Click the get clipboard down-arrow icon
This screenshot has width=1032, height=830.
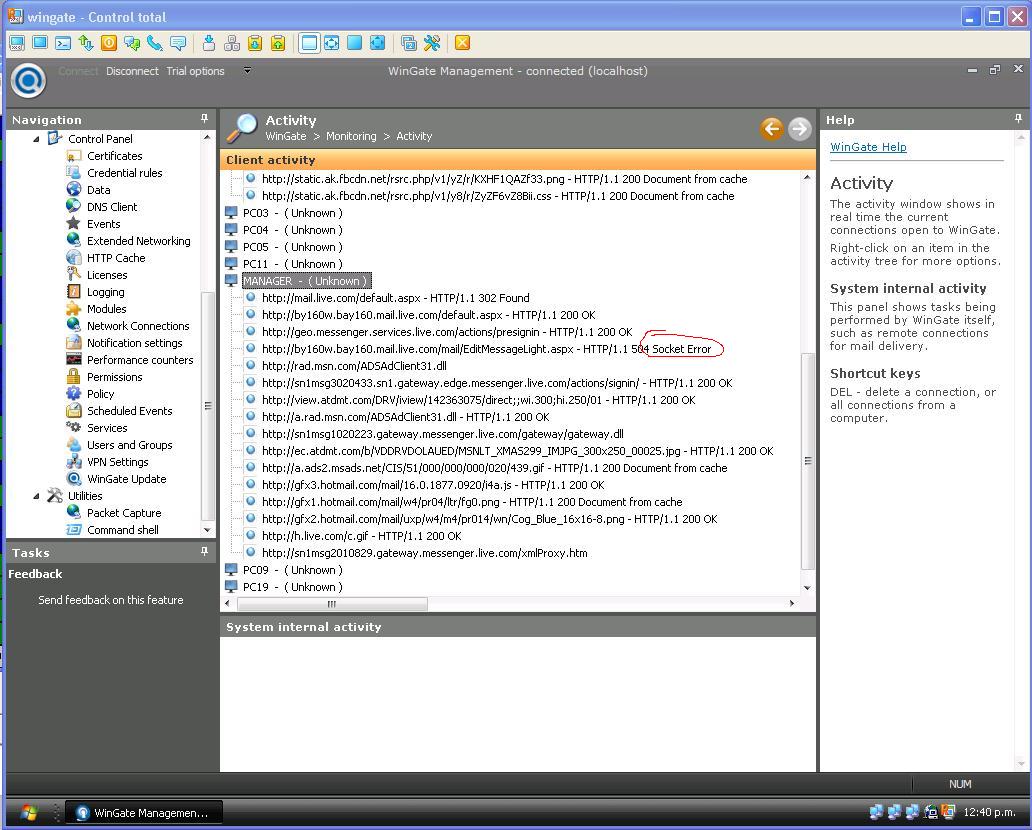tap(255, 43)
